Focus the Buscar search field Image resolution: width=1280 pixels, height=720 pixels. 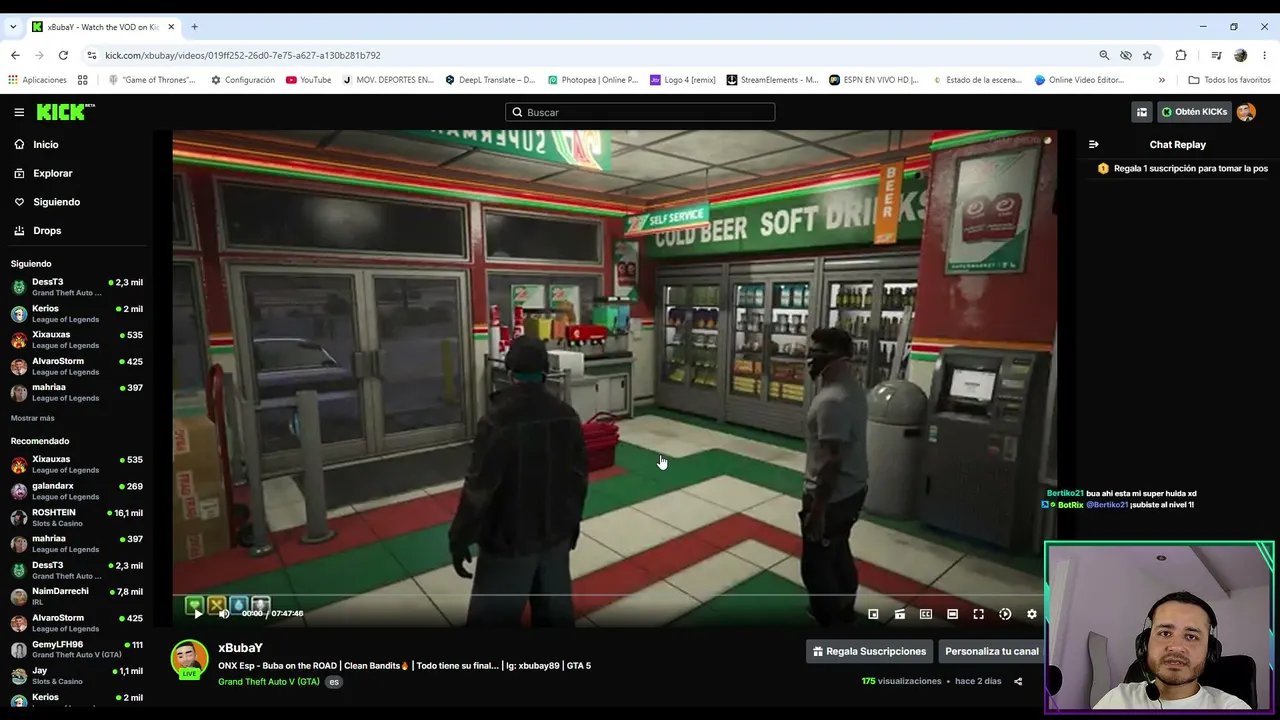pos(640,112)
